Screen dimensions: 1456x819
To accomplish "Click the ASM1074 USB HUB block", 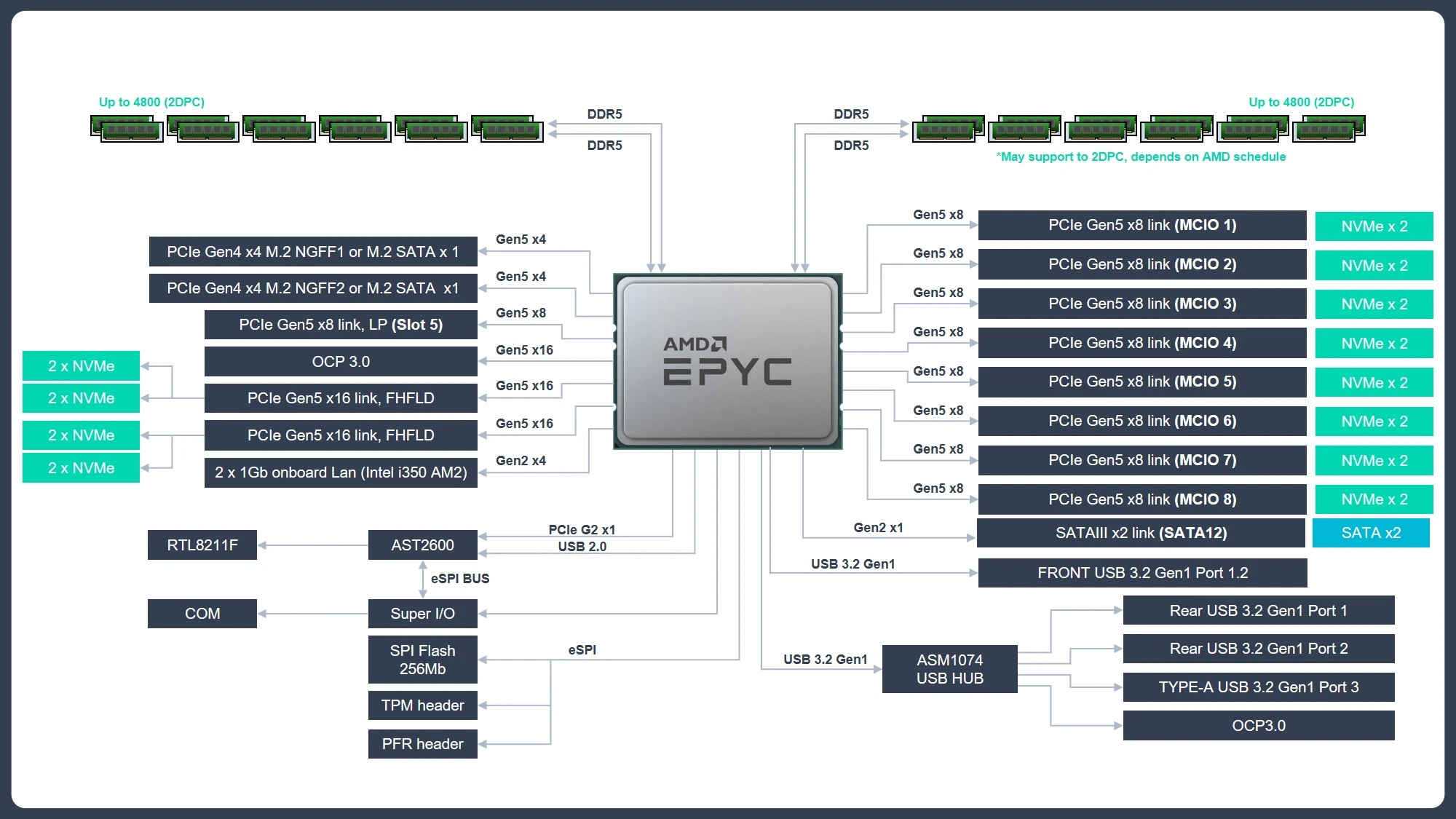I will 949,669.
